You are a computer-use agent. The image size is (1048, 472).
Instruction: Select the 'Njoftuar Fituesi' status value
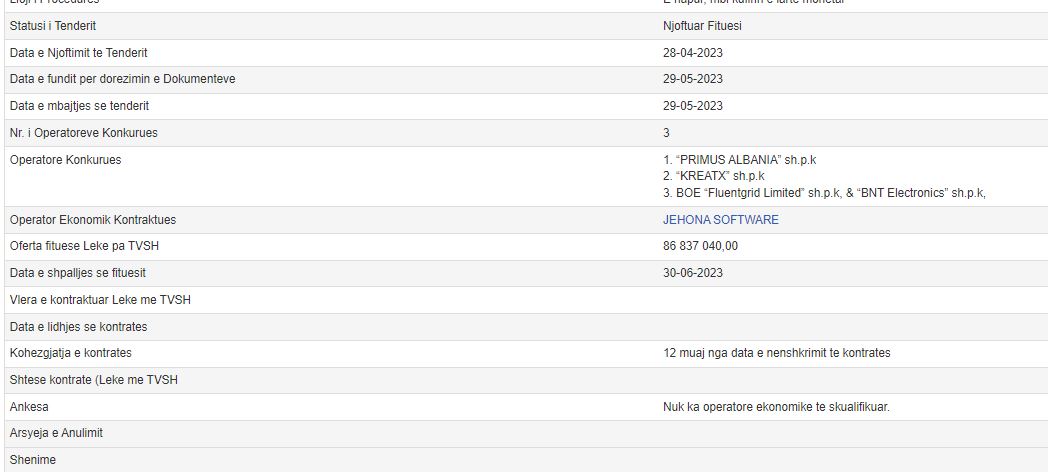coord(702,26)
